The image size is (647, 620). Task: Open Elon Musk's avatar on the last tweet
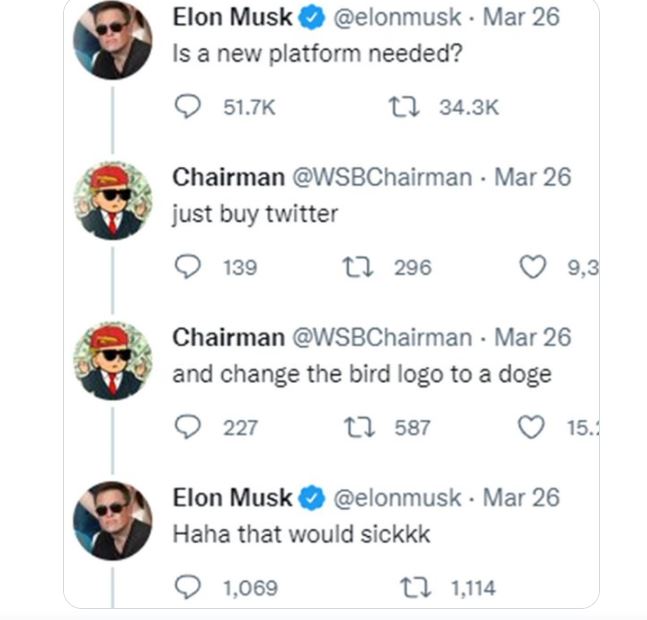click(x=113, y=521)
